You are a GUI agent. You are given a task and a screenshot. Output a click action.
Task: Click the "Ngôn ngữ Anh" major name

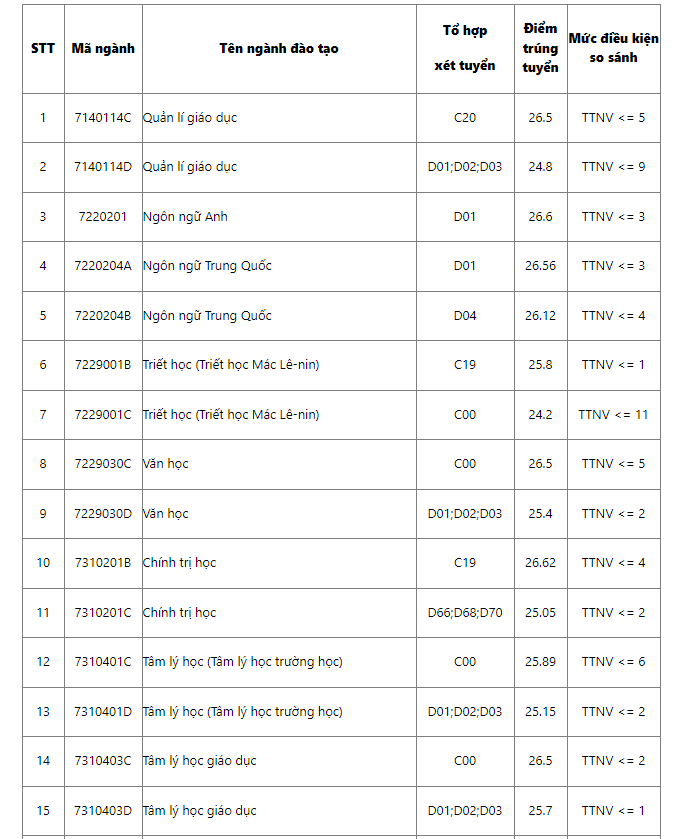tap(185, 217)
